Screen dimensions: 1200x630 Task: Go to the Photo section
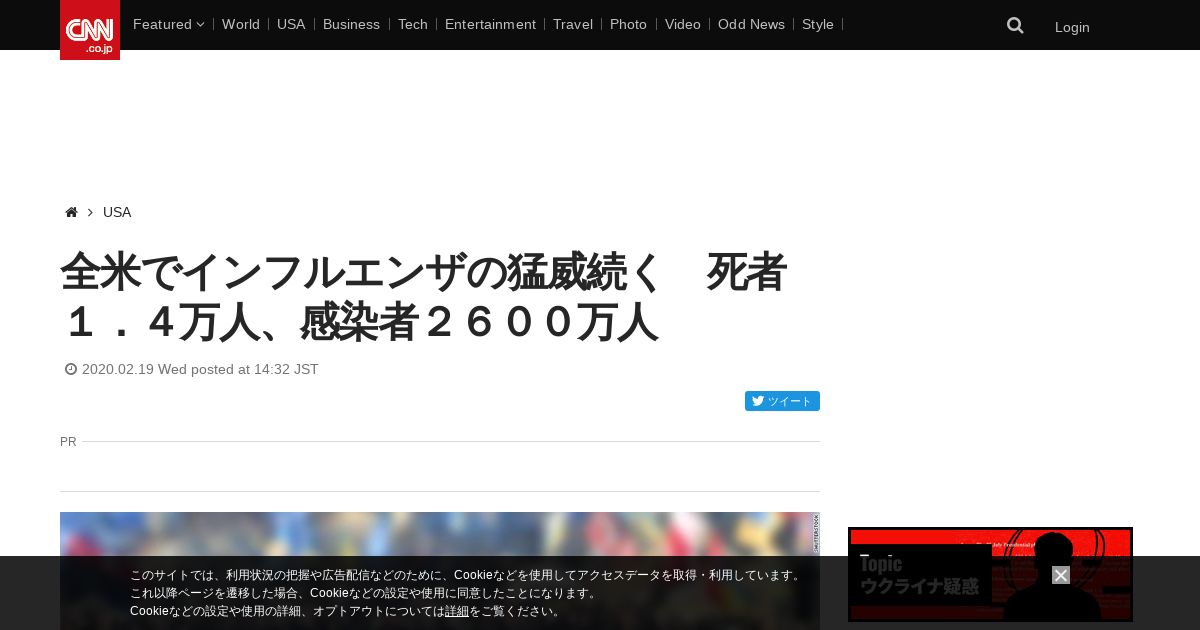[x=628, y=24]
